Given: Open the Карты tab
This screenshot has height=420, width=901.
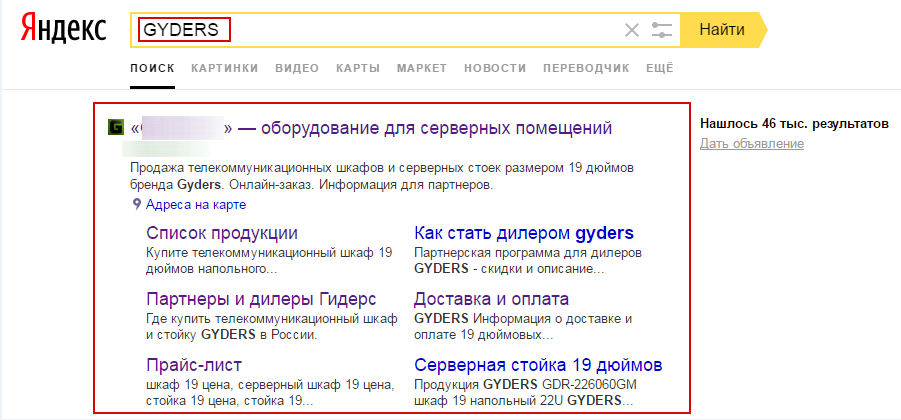Looking at the screenshot, I should point(358,68).
